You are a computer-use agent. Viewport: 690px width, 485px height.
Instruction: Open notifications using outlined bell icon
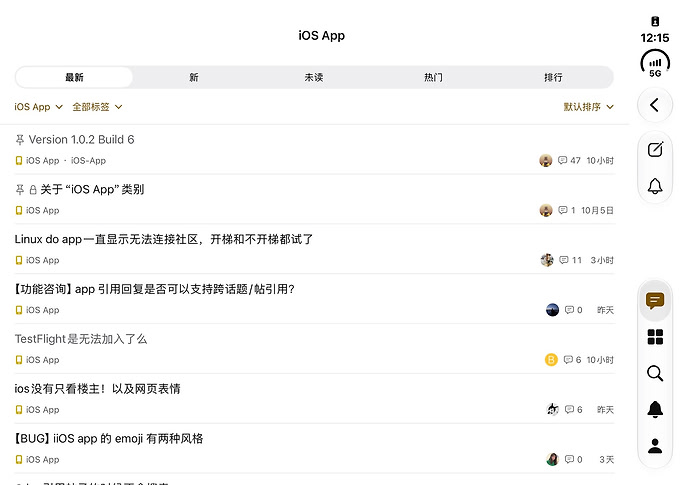tap(655, 186)
